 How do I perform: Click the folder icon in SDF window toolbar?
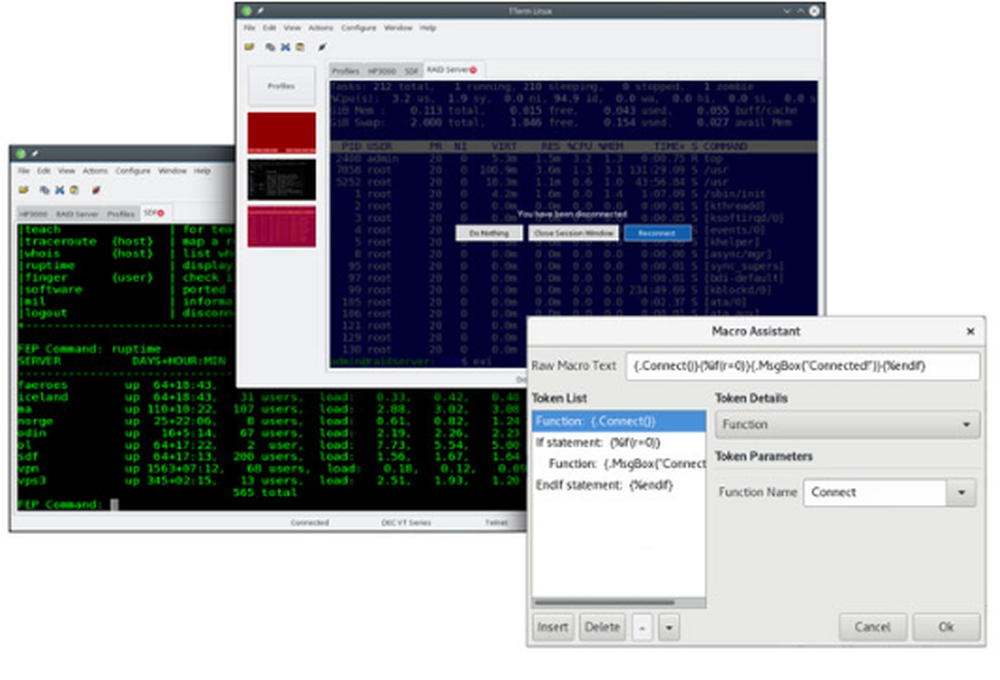pyautogui.click(x=24, y=189)
